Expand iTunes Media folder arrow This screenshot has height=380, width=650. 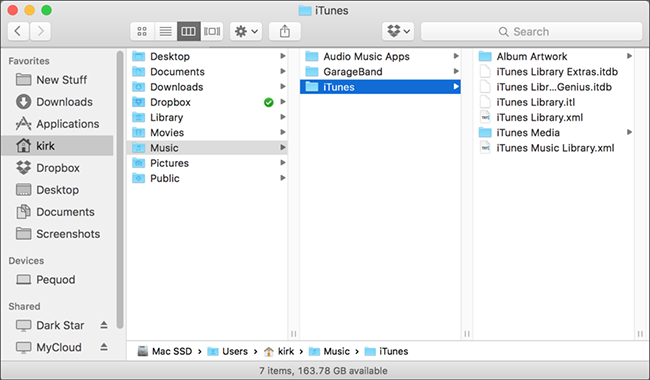pos(629,133)
